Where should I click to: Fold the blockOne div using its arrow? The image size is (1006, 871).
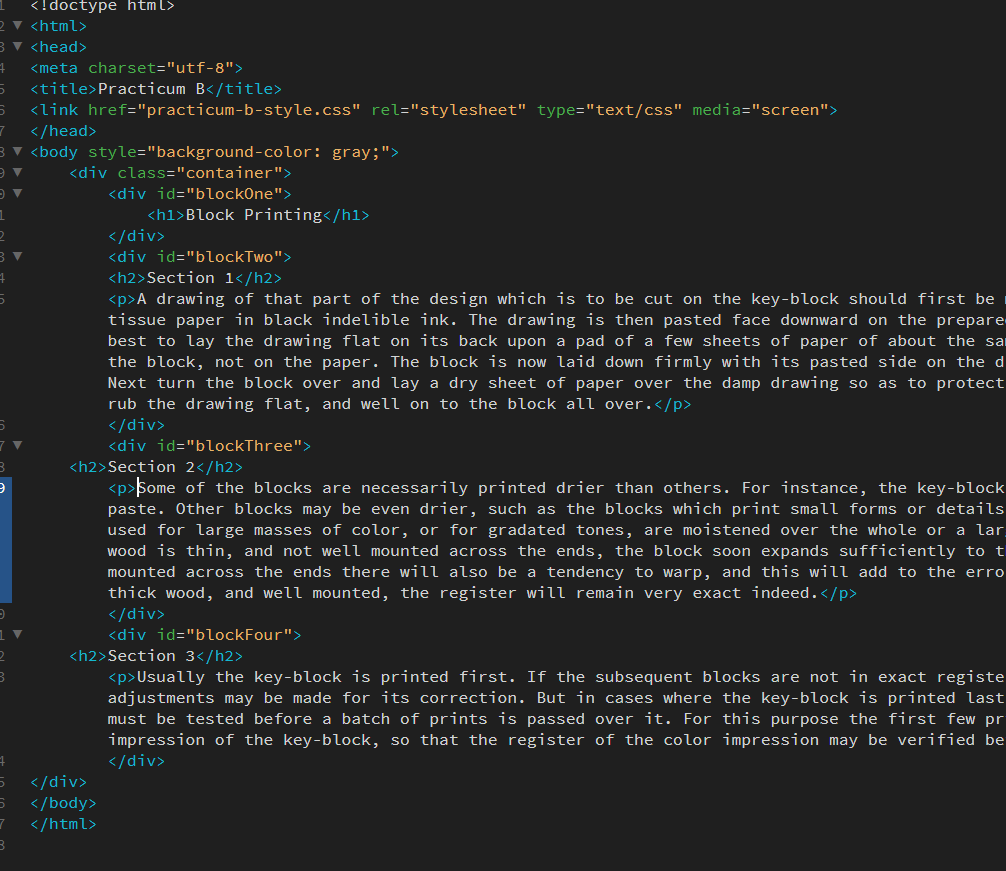18,194
